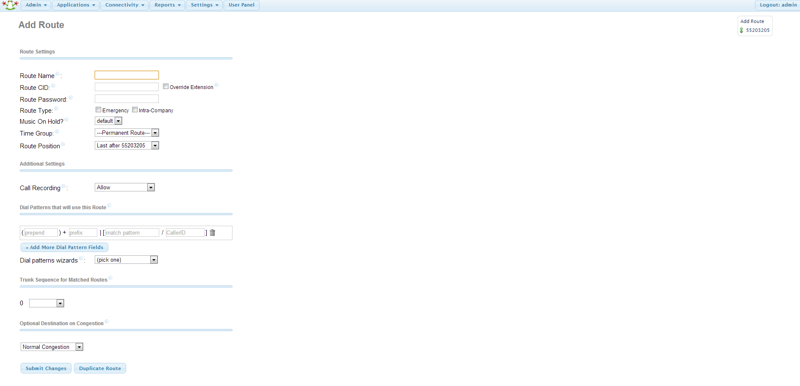The height and width of the screenshot is (386, 800).
Task: Click the help icon next to Music On Hold
Action: coord(66,119)
